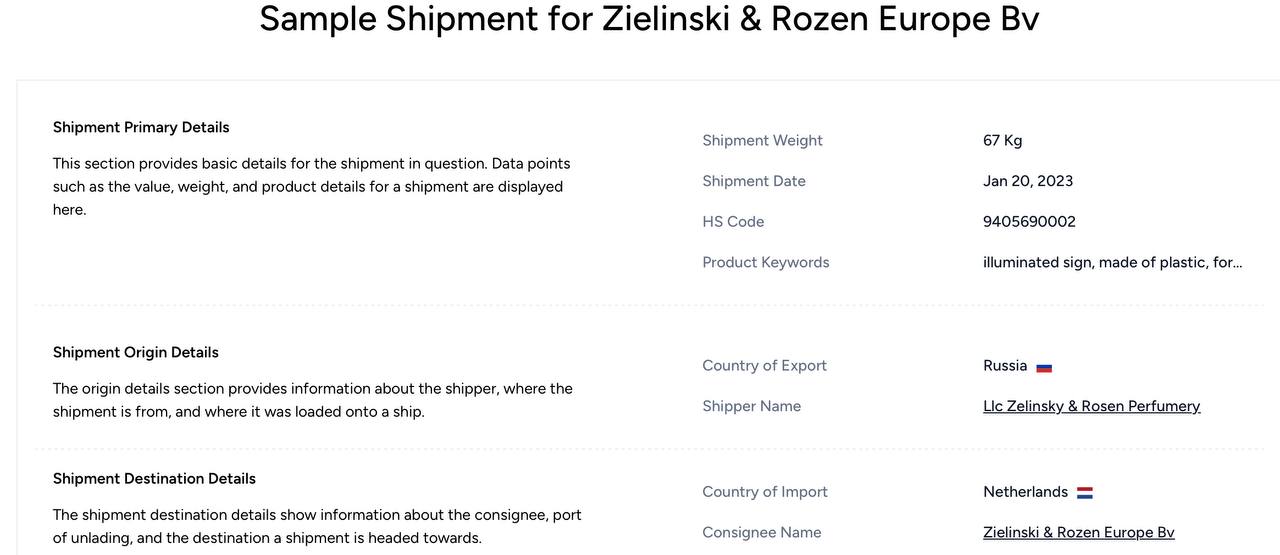Click the Country of Export label
1280x555 pixels.
[765, 365]
